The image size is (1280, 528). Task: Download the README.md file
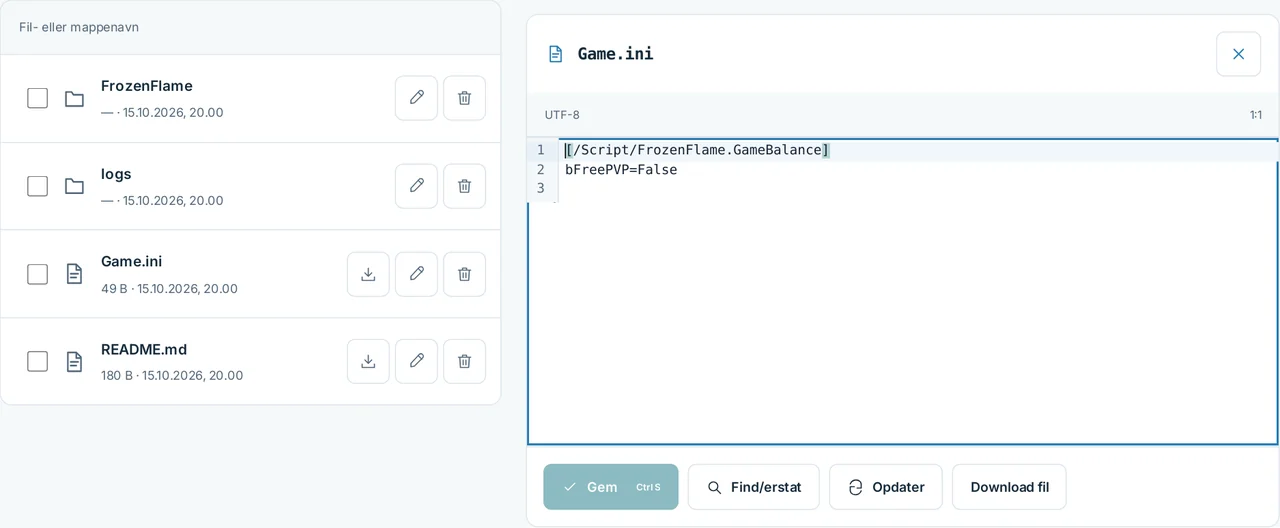click(368, 361)
